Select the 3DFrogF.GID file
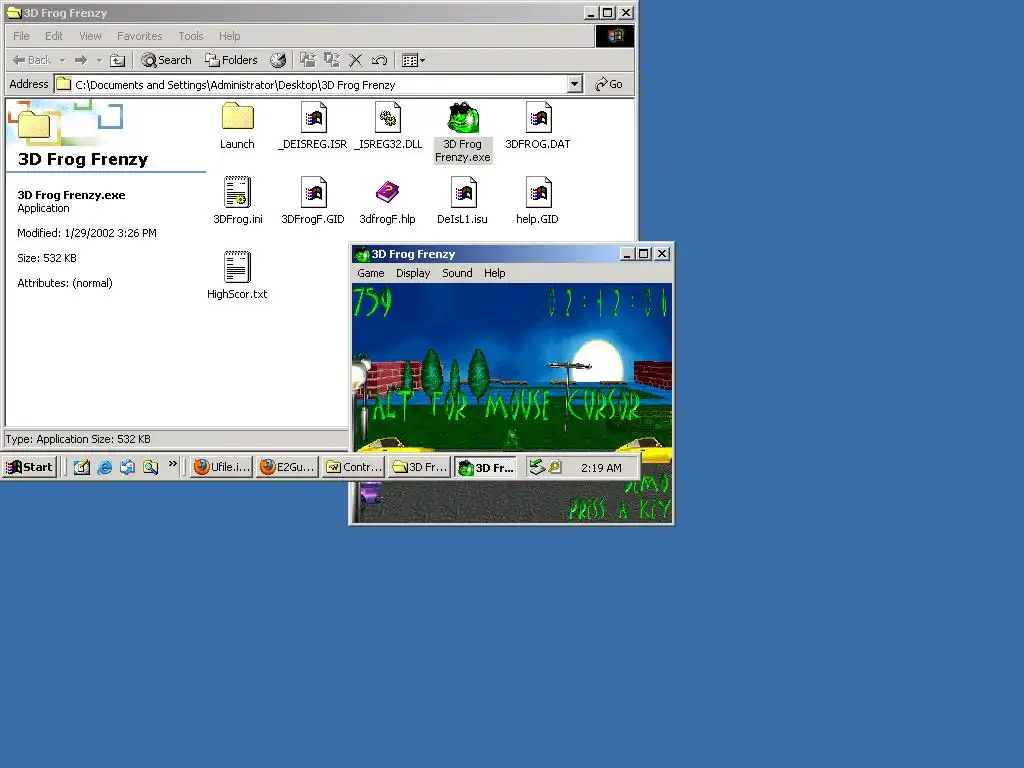The image size is (1024, 768). 313,200
